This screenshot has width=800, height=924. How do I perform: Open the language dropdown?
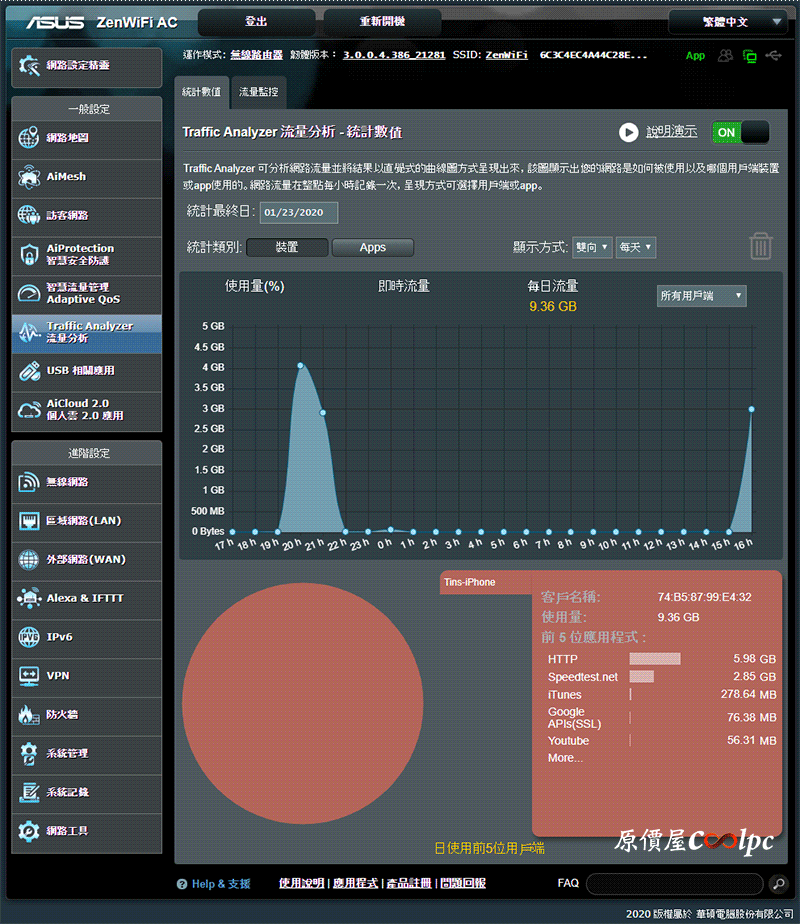tap(728, 22)
